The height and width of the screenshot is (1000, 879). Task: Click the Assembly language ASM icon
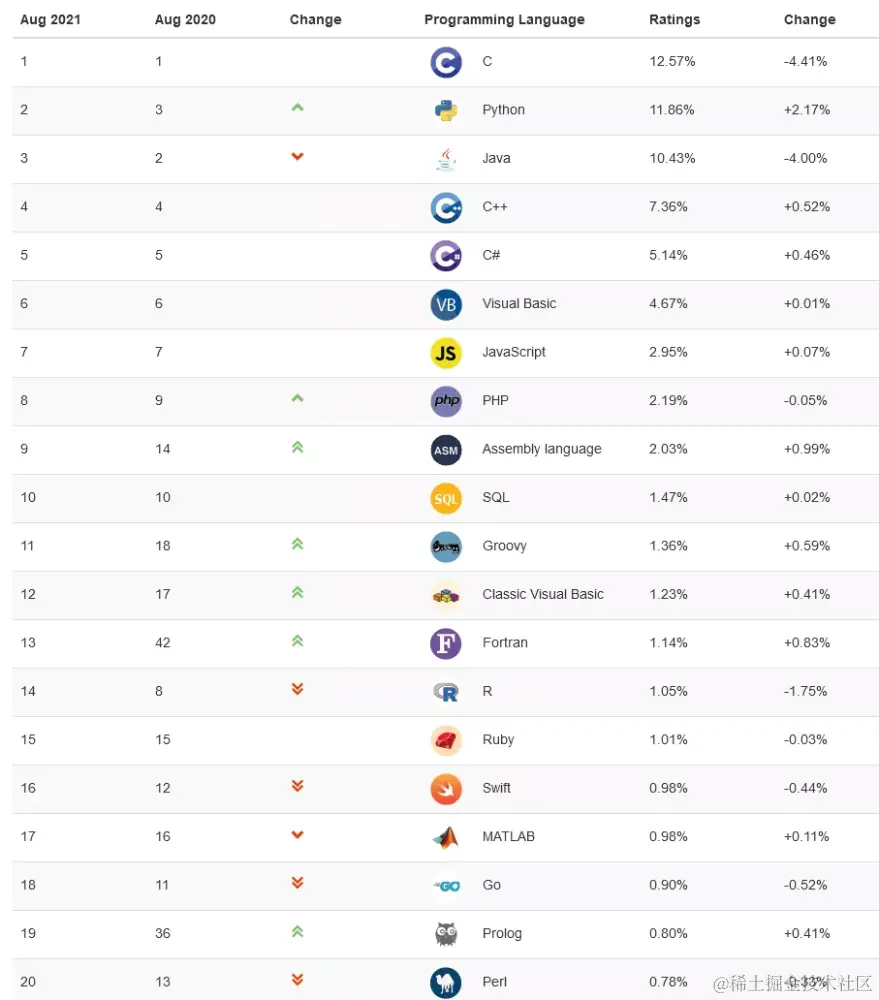(446, 450)
